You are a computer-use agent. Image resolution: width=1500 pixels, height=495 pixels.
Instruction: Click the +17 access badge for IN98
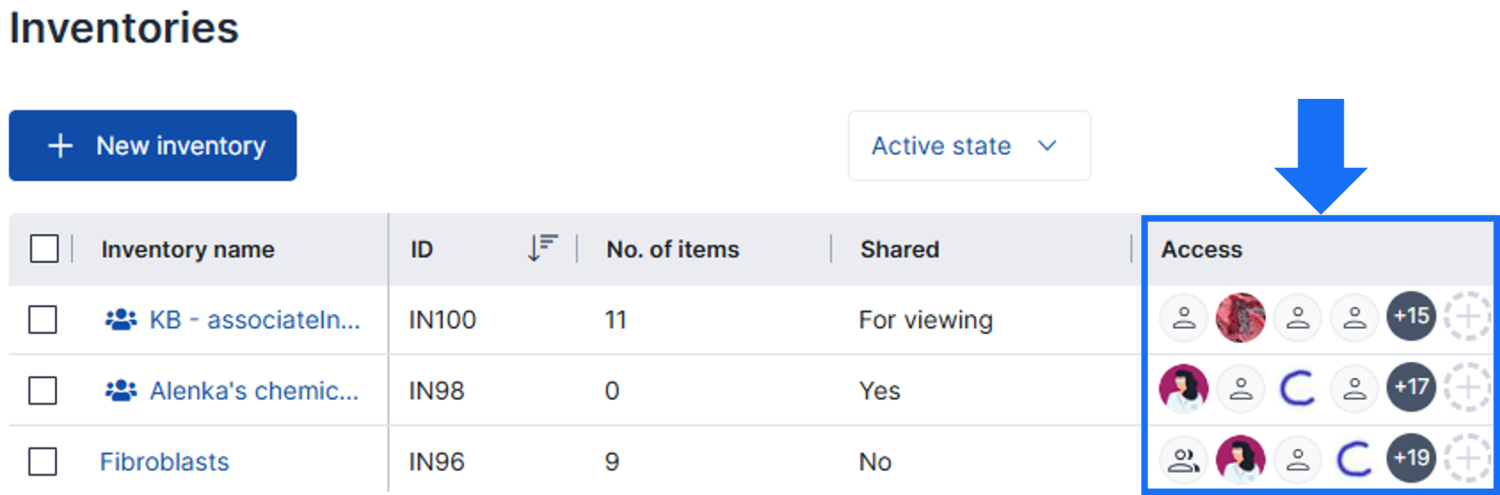coord(1411,388)
